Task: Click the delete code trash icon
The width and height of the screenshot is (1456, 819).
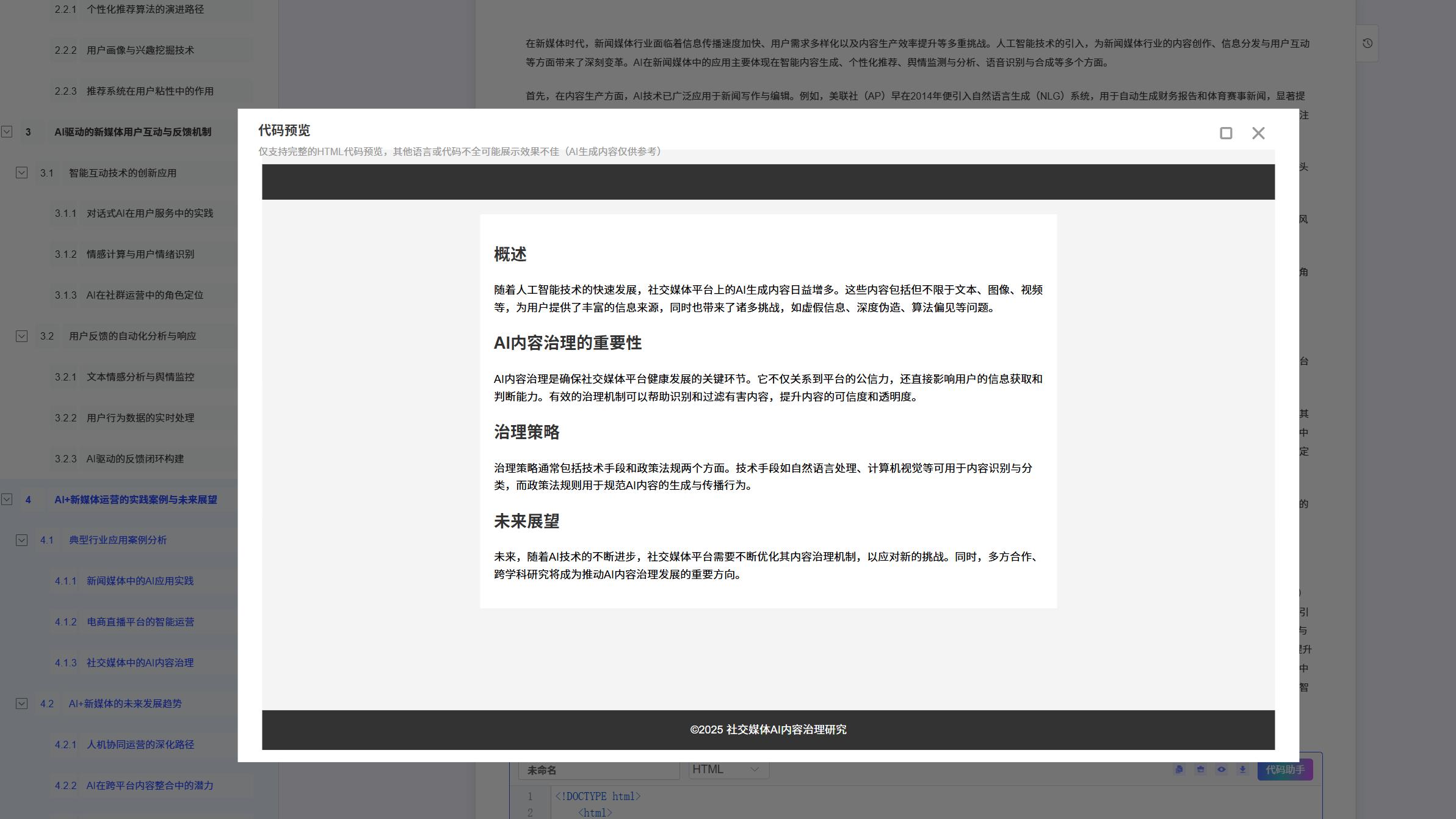Action: (x=1200, y=770)
